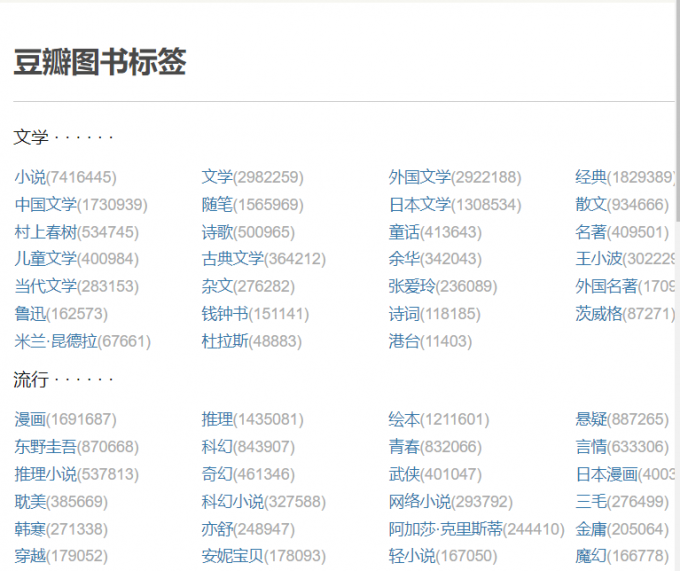Go to the 钱钟书 tag
The width and height of the screenshot is (680, 571).
(x=225, y=313)
